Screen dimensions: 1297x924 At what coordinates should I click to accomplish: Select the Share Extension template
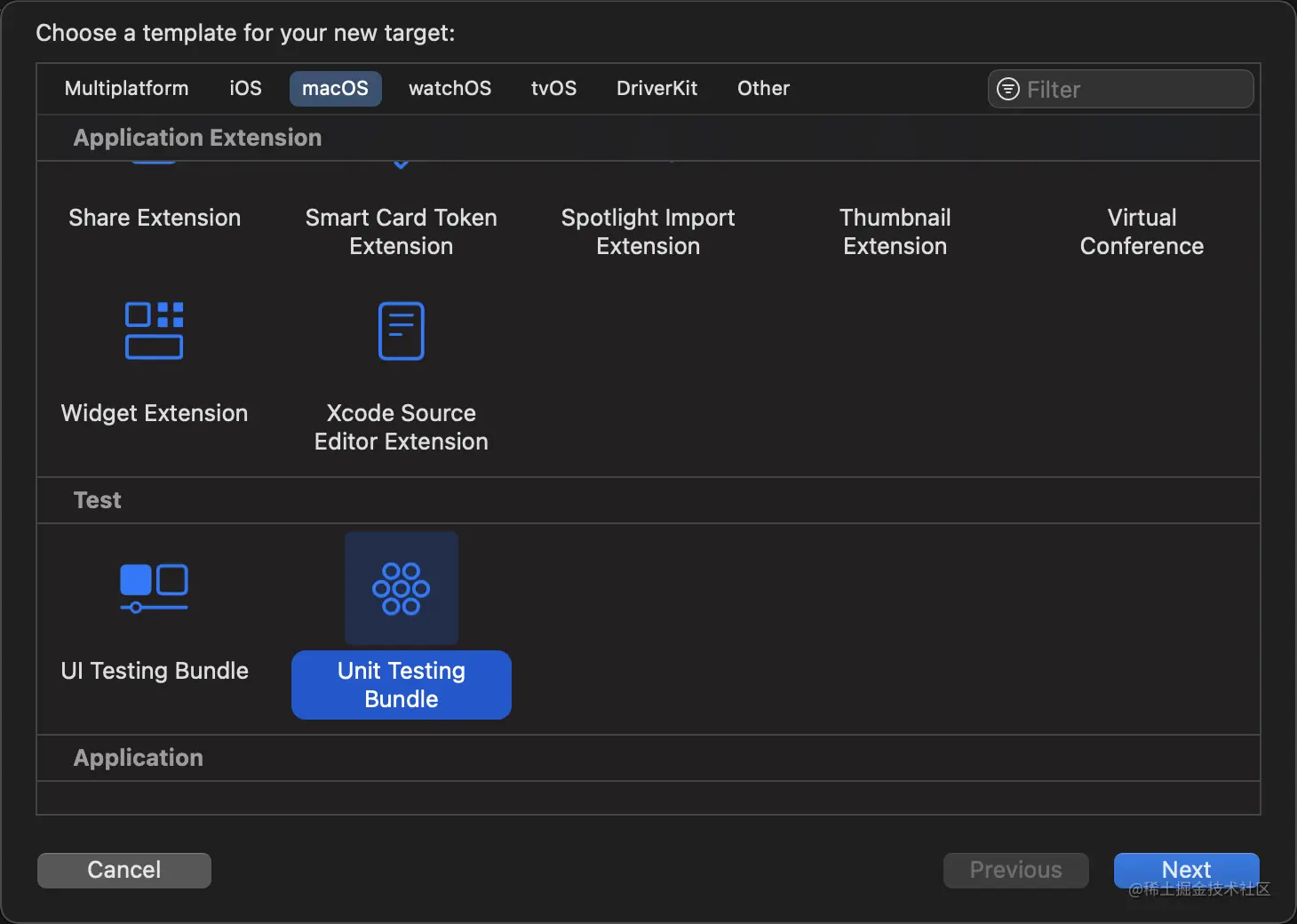(x=155, y=218)
